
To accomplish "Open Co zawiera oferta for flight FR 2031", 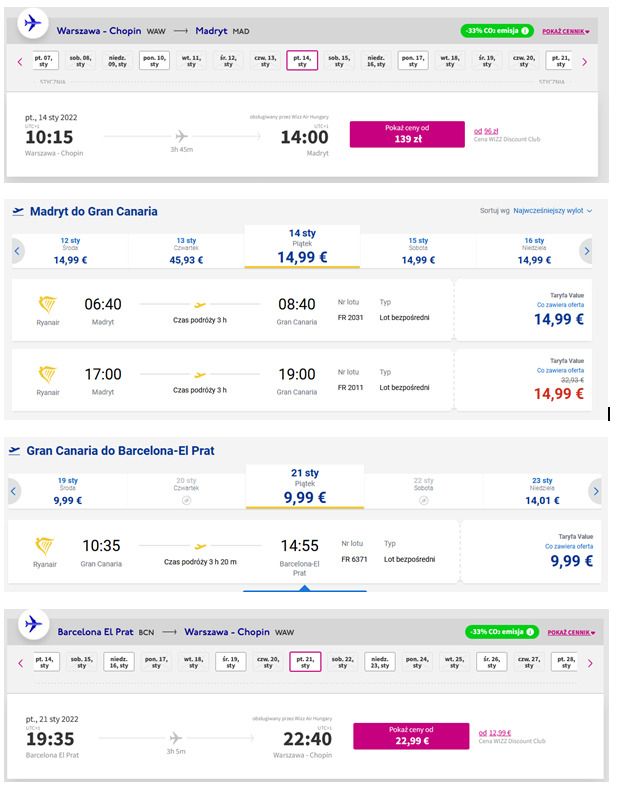I will coord(560,305).
